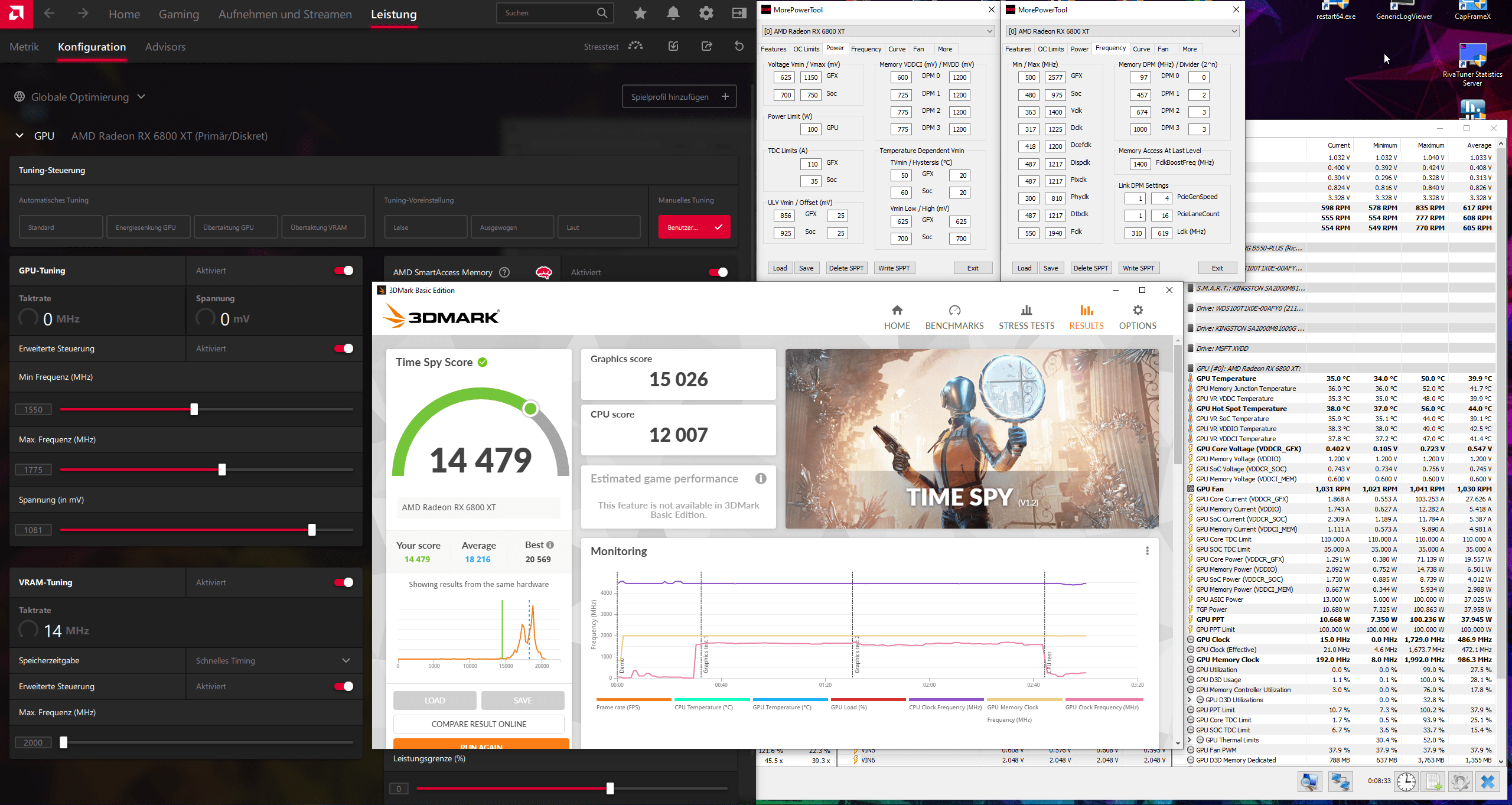This screenshot has width=1512, height=805.
Task: Click the Max. Frequenz 1775 value box
Action: tap(33, 470)
